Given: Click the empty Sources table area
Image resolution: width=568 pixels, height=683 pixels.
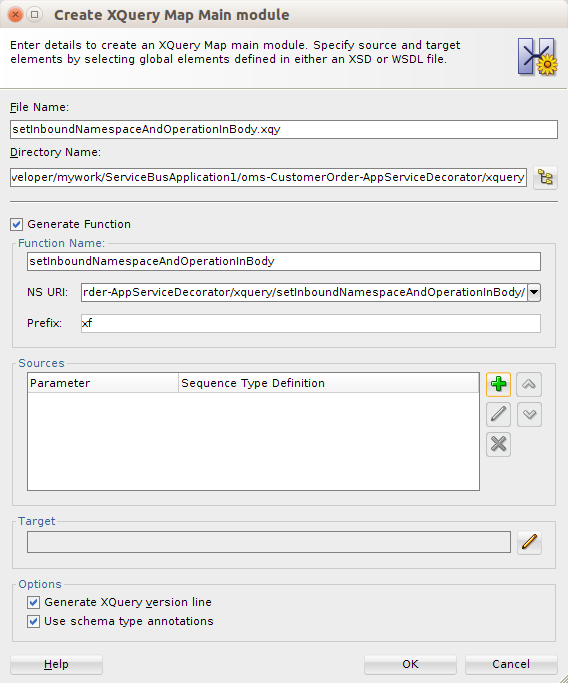Looking at the screenshot, I should [x=254, y=441].
